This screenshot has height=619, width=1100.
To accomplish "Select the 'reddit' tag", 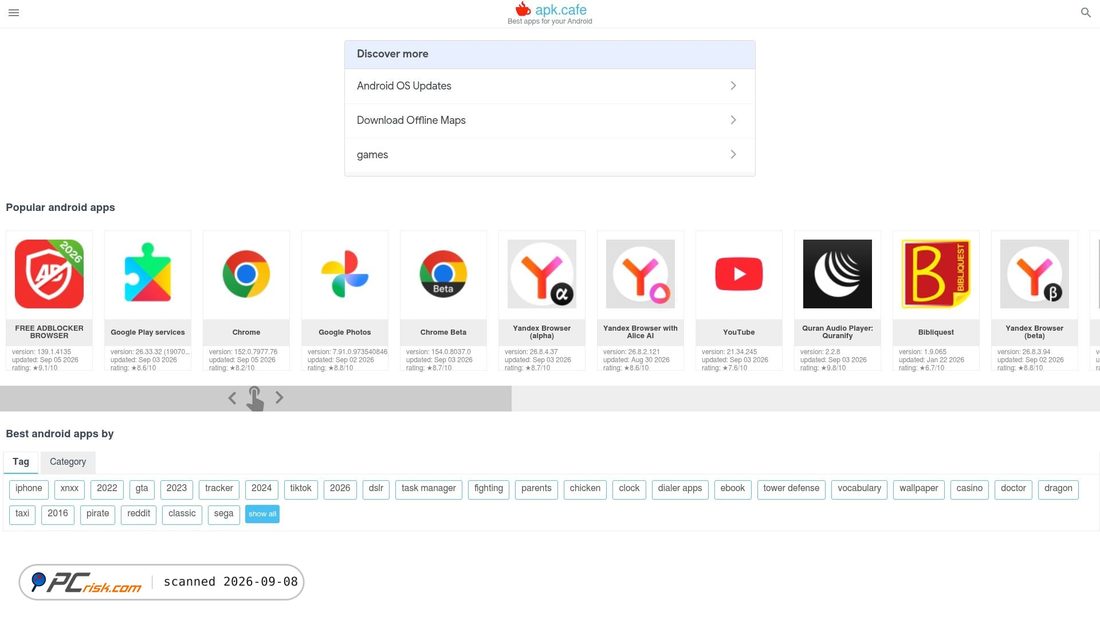I will click(139, 514).
